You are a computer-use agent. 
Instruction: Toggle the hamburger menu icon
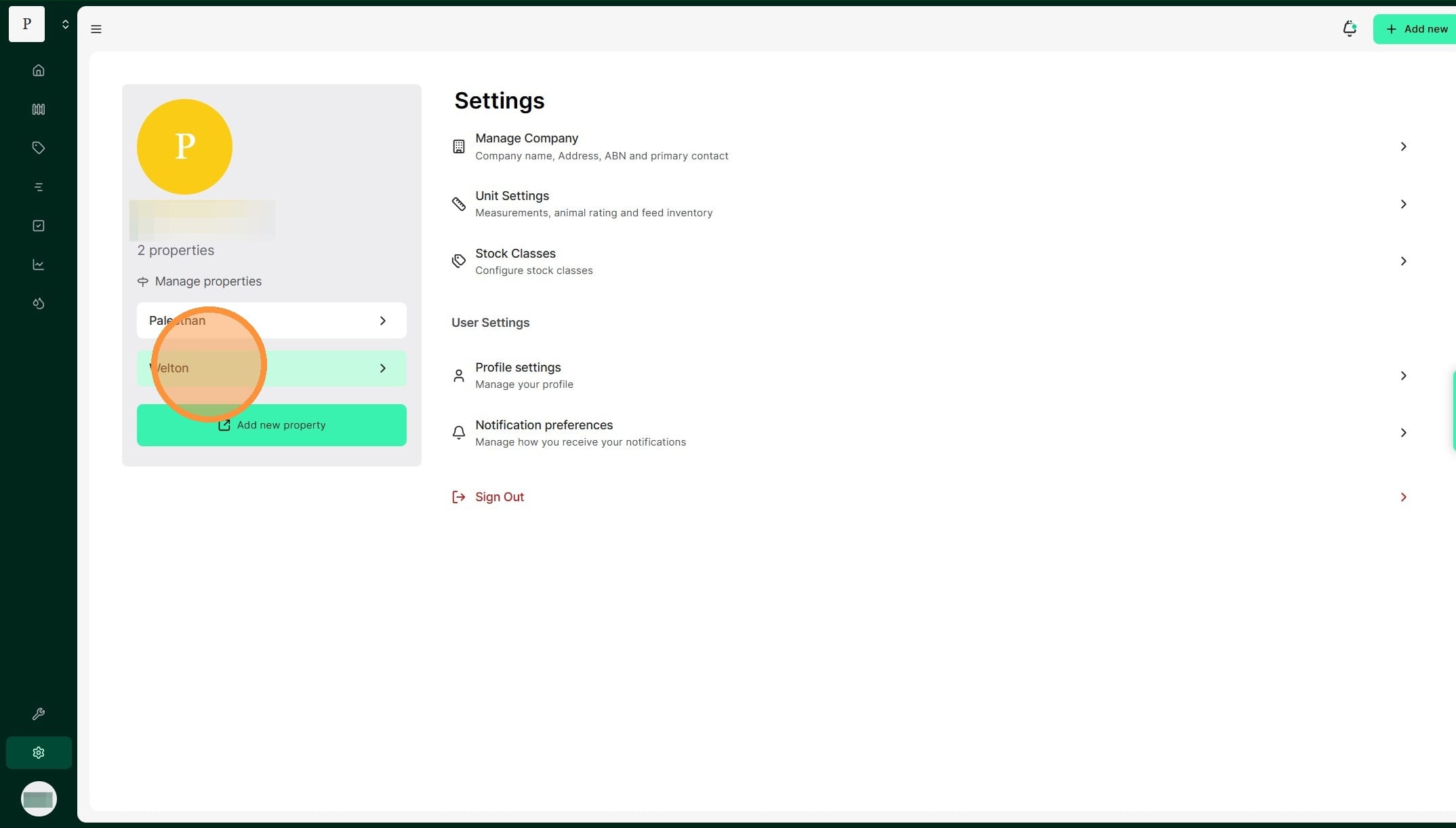96,29
